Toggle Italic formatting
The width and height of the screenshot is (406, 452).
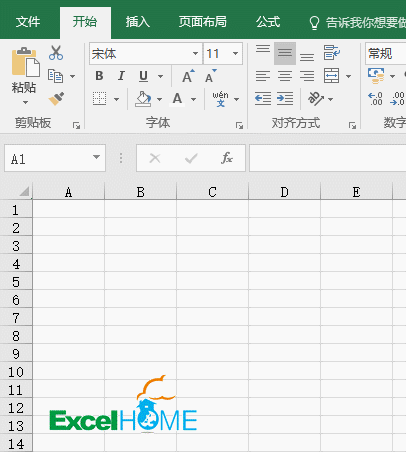tap(121, 76)
